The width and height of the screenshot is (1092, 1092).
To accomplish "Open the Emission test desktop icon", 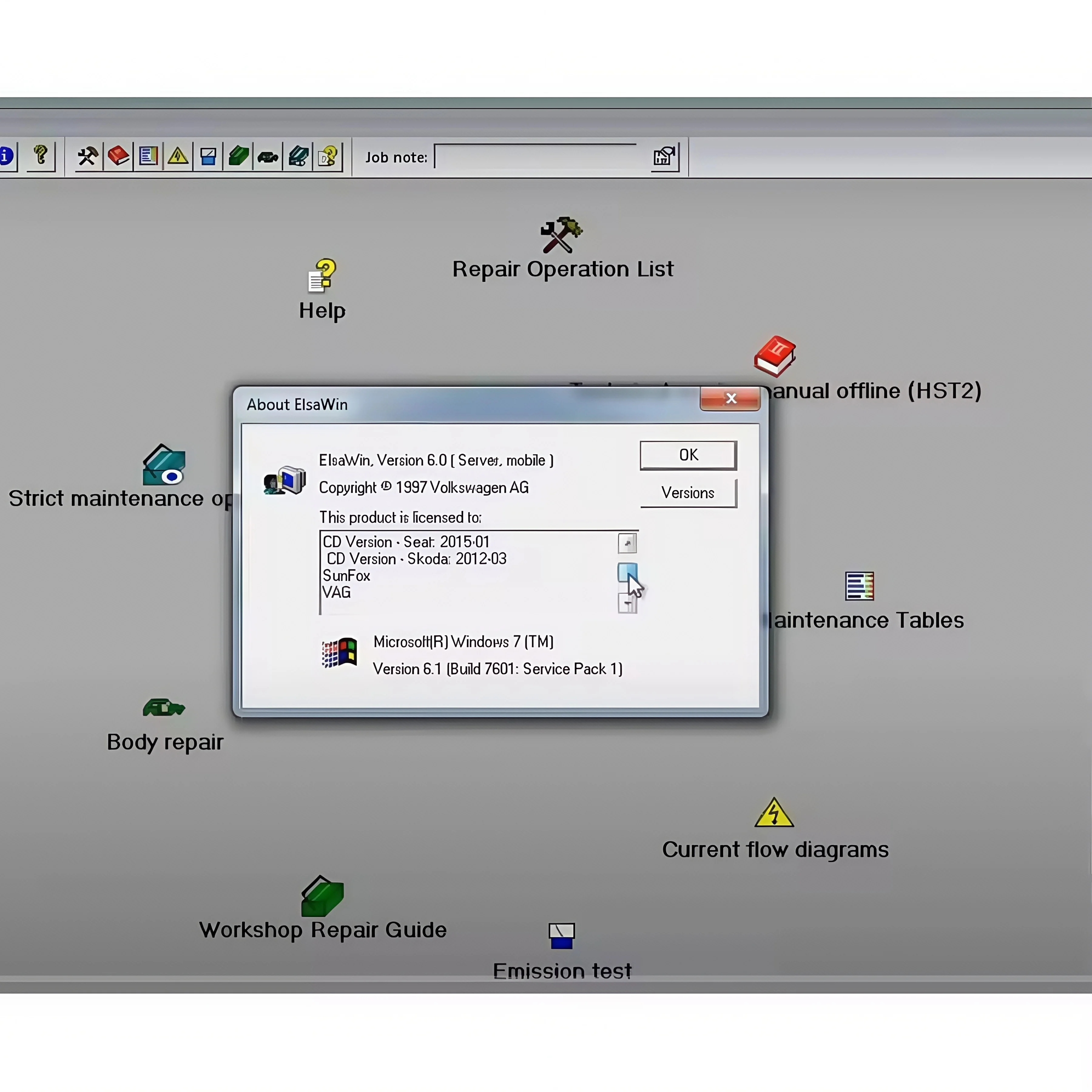I will [561, 936].
